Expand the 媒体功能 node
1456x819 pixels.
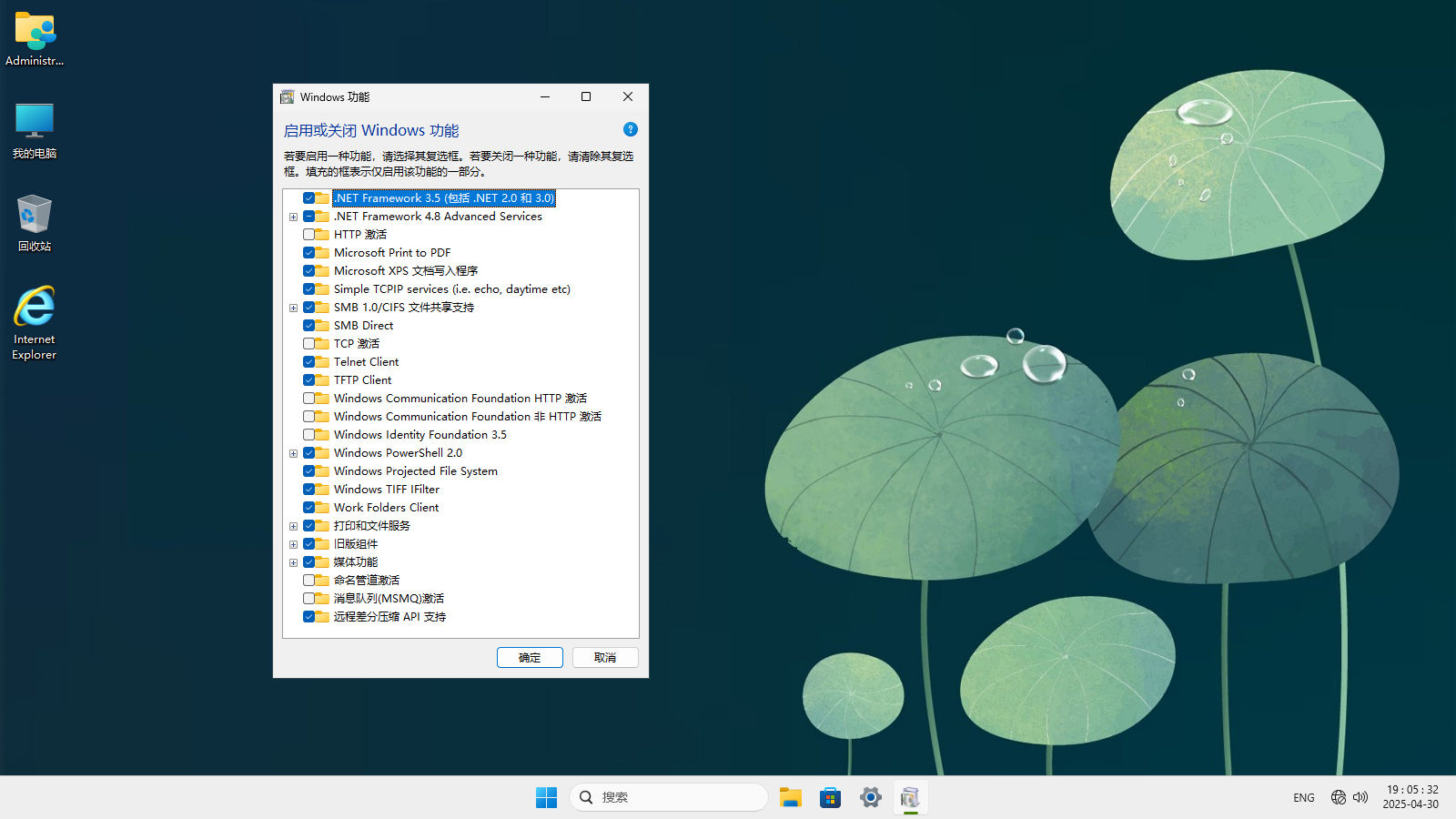tap(293, 562)
